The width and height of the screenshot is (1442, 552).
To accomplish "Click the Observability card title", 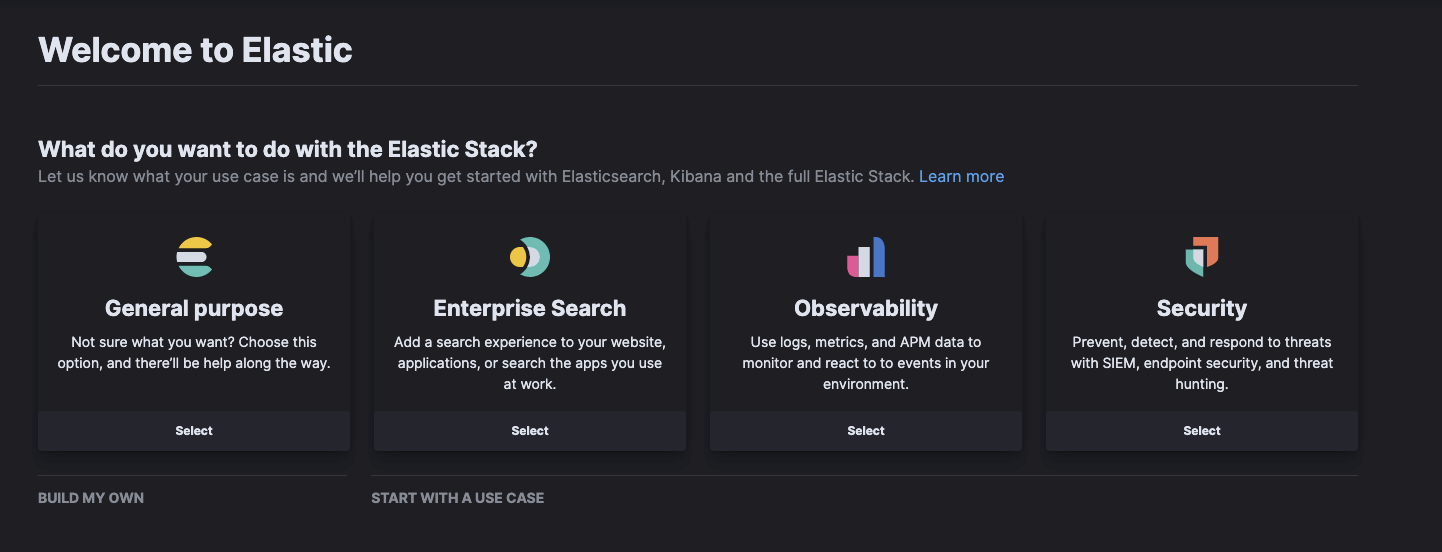I will click(x=866, y=308).
